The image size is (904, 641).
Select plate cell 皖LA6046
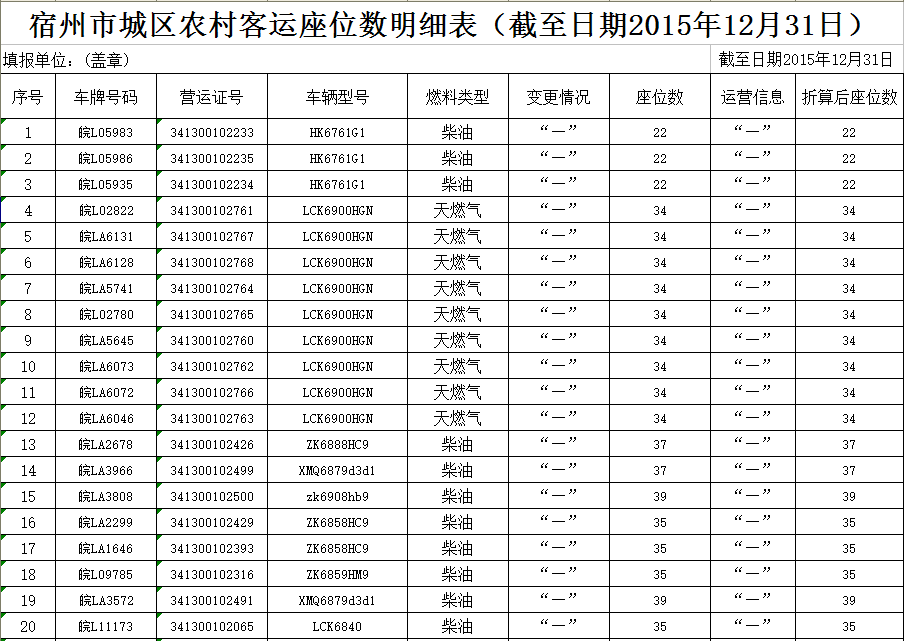coord(106,418)
